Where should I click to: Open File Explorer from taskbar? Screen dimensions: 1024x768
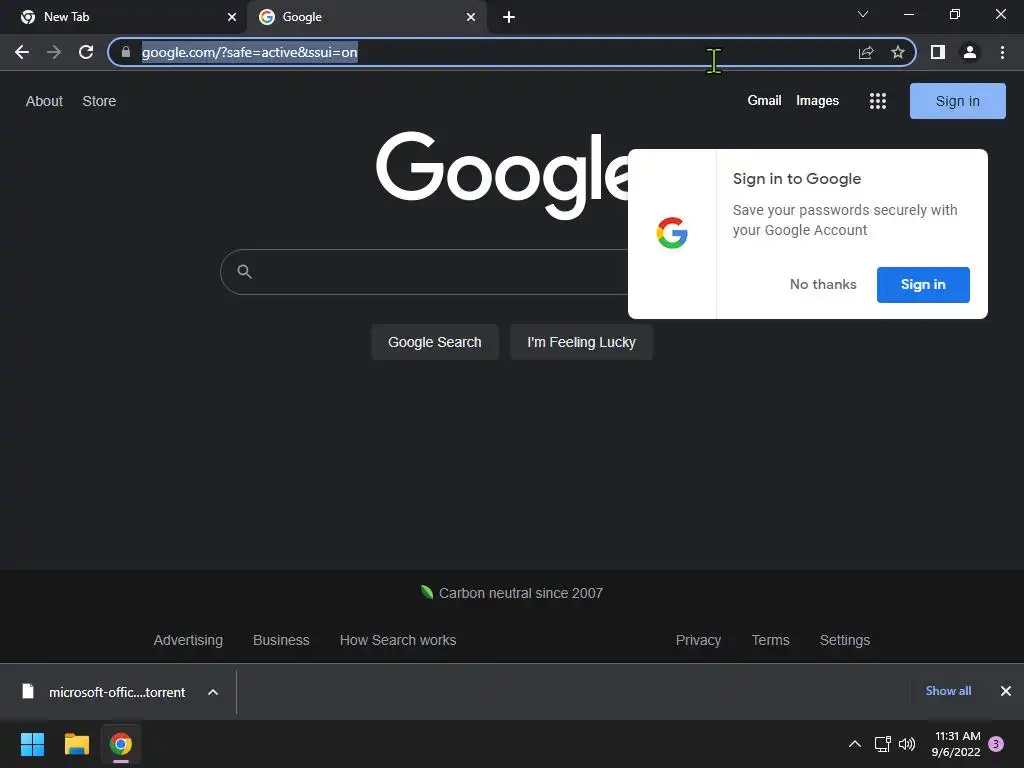tap(76, 744)
